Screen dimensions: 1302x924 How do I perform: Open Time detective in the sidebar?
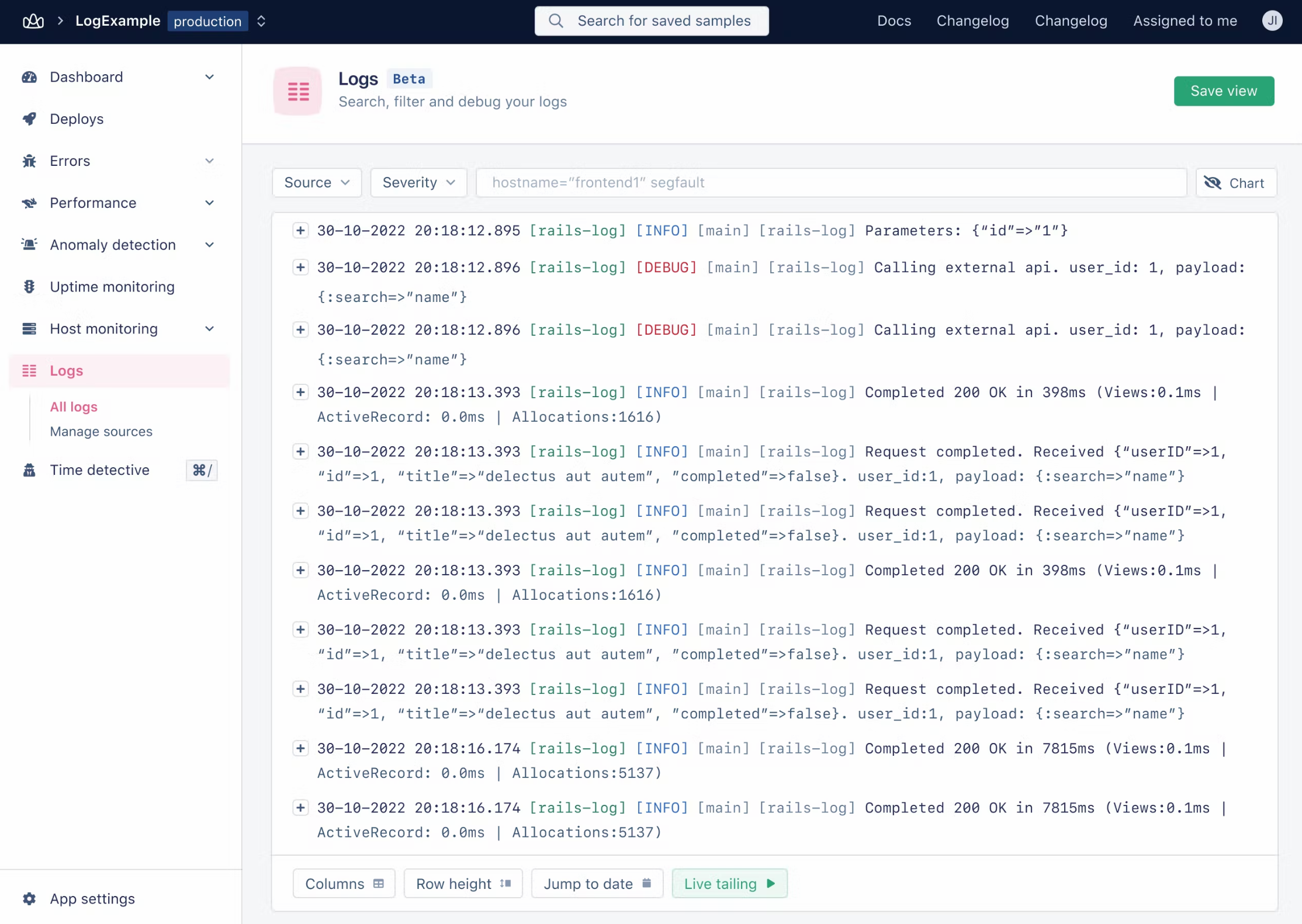point(99,470)
